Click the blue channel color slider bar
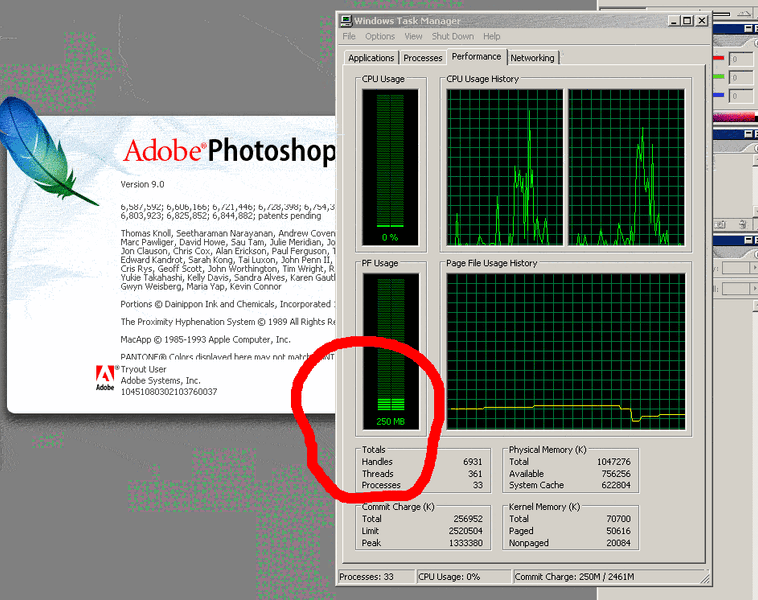Image resolution: width=758 pixels, height=600 pixels. [x=718, y=95]
